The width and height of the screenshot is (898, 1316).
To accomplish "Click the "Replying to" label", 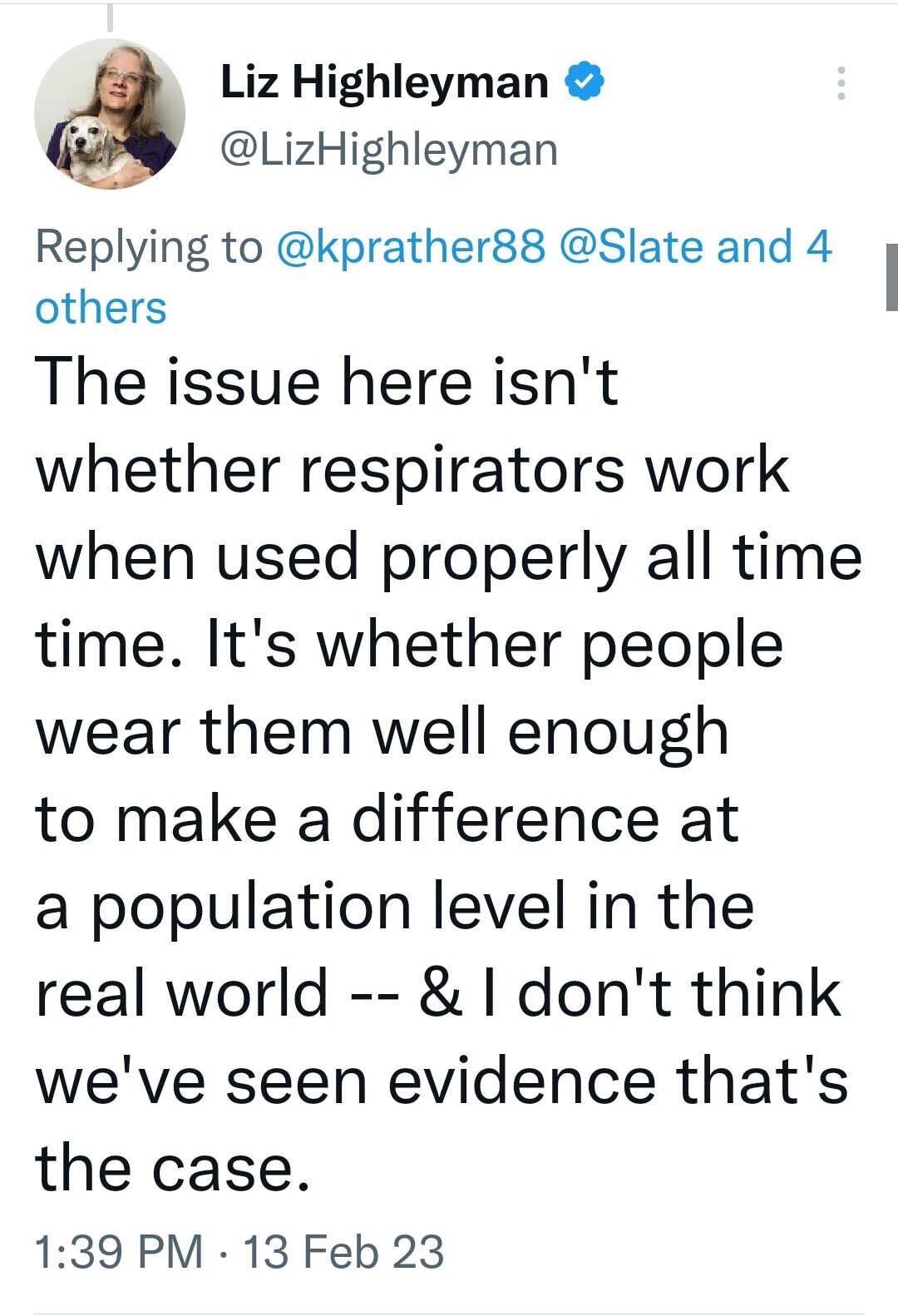I will [x=148, y=247].
